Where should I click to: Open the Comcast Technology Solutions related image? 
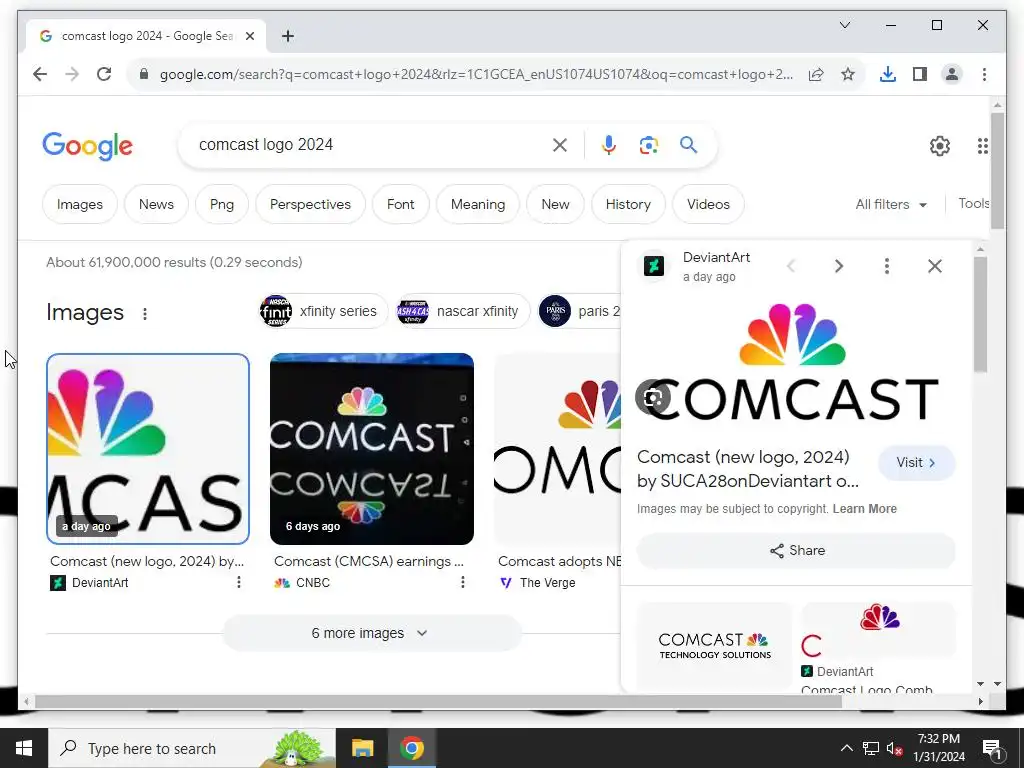click(x=714, y=645)
